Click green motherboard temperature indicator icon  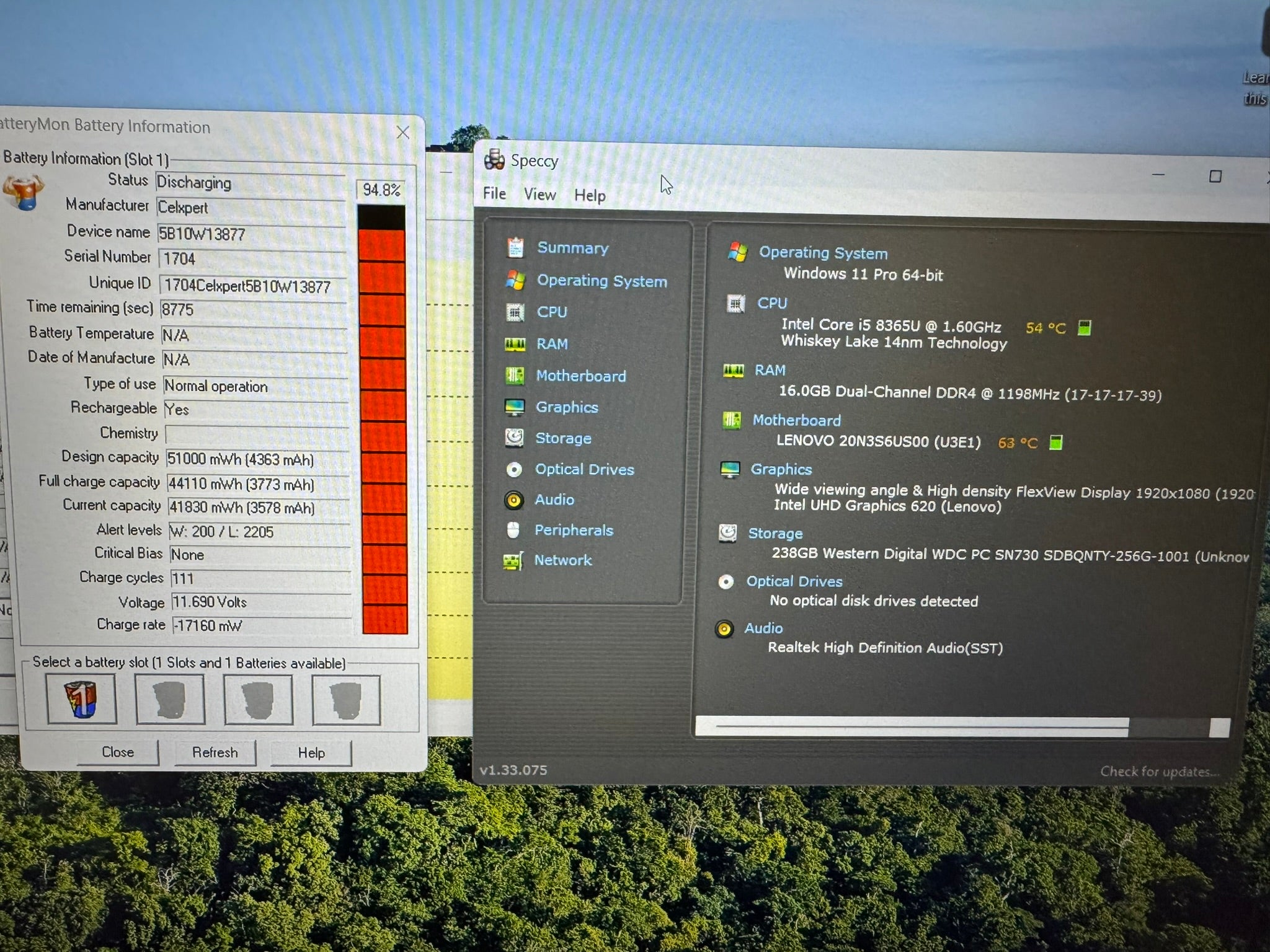(x=1055, y=443)
